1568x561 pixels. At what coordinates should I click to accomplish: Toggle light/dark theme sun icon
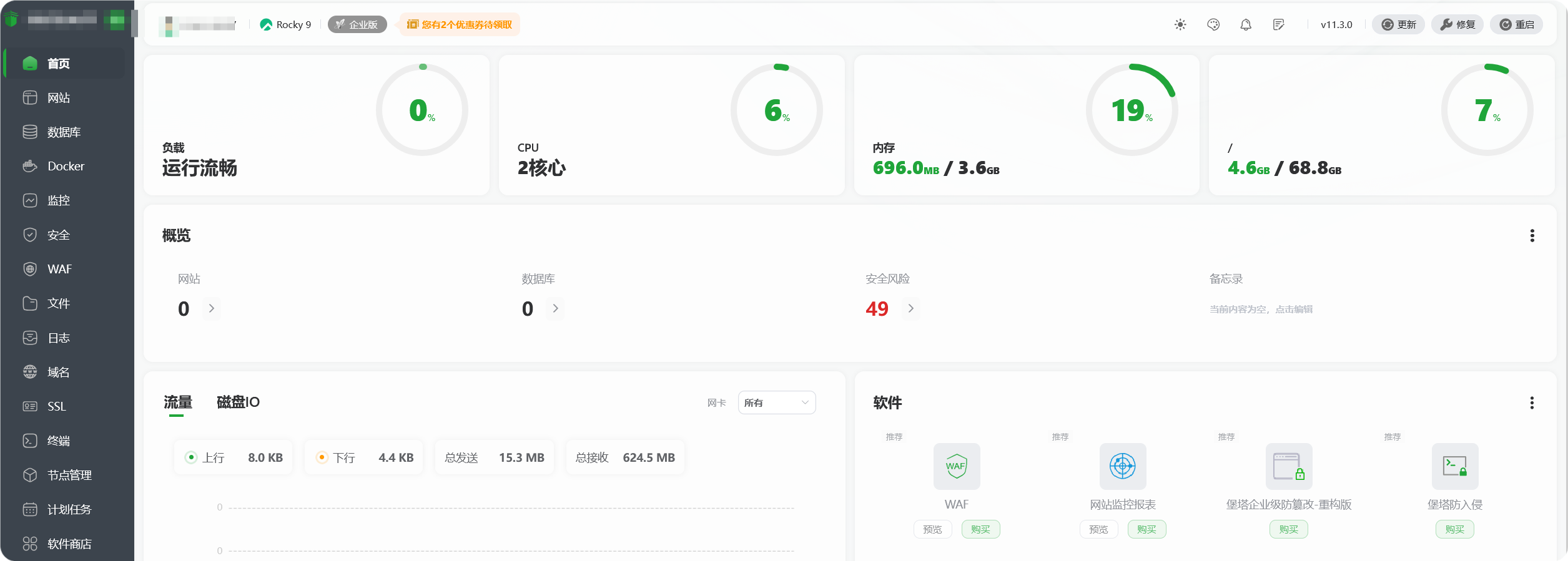pyautogui.click(x=1180, y=25)
